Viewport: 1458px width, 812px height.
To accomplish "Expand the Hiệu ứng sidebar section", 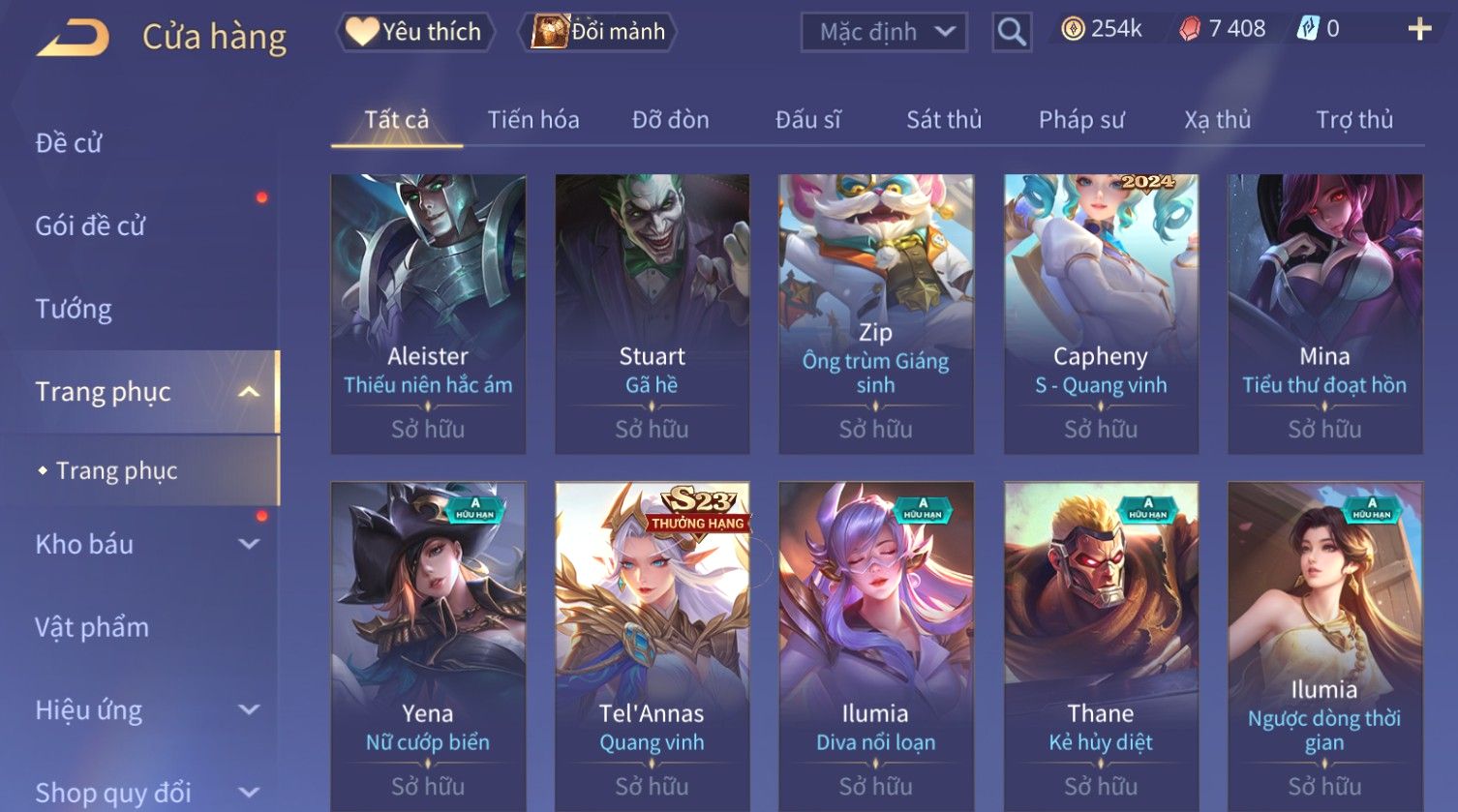I will [x=249, y=709].
